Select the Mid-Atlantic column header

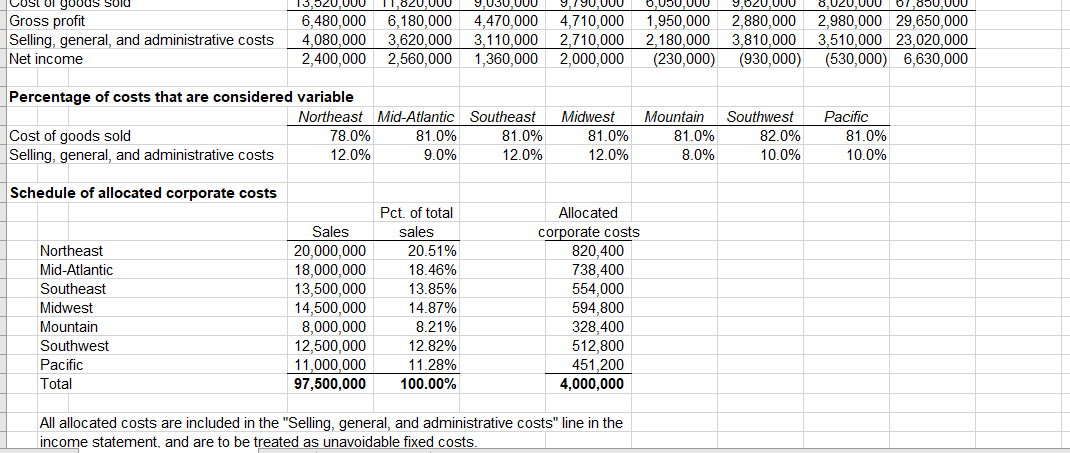416,117
